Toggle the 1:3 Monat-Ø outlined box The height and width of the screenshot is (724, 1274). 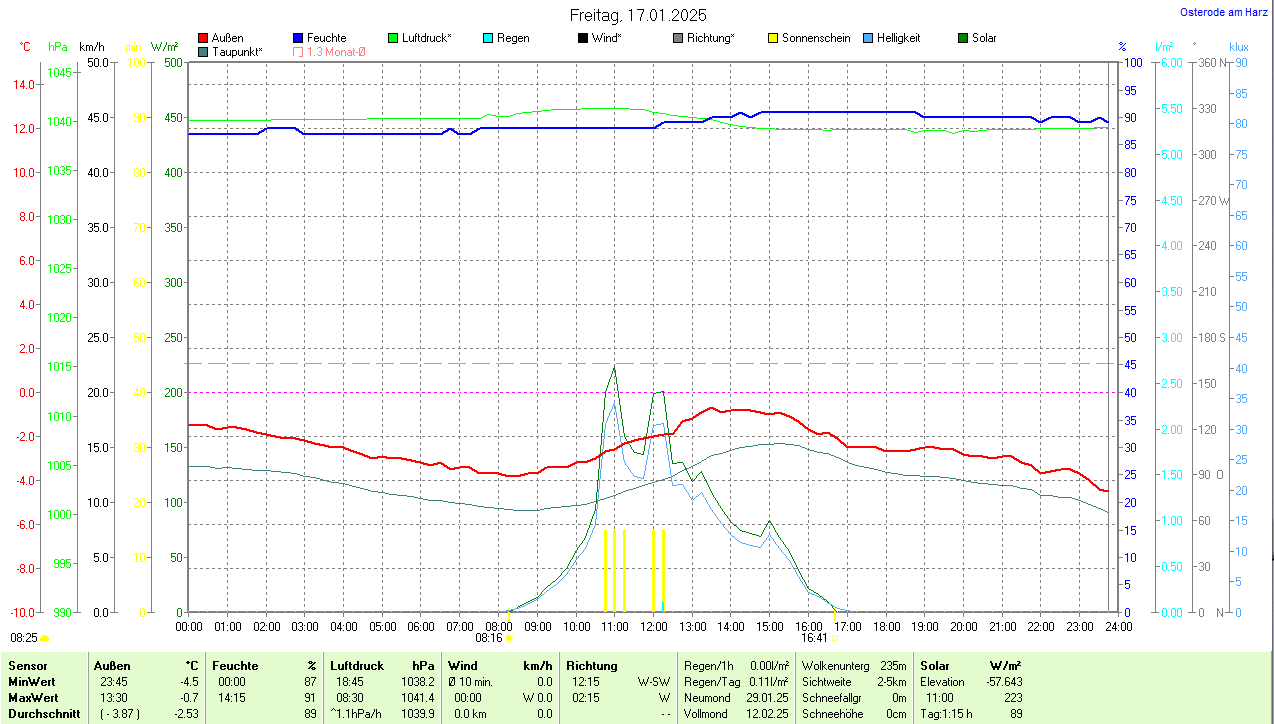[x=298, y=51]
